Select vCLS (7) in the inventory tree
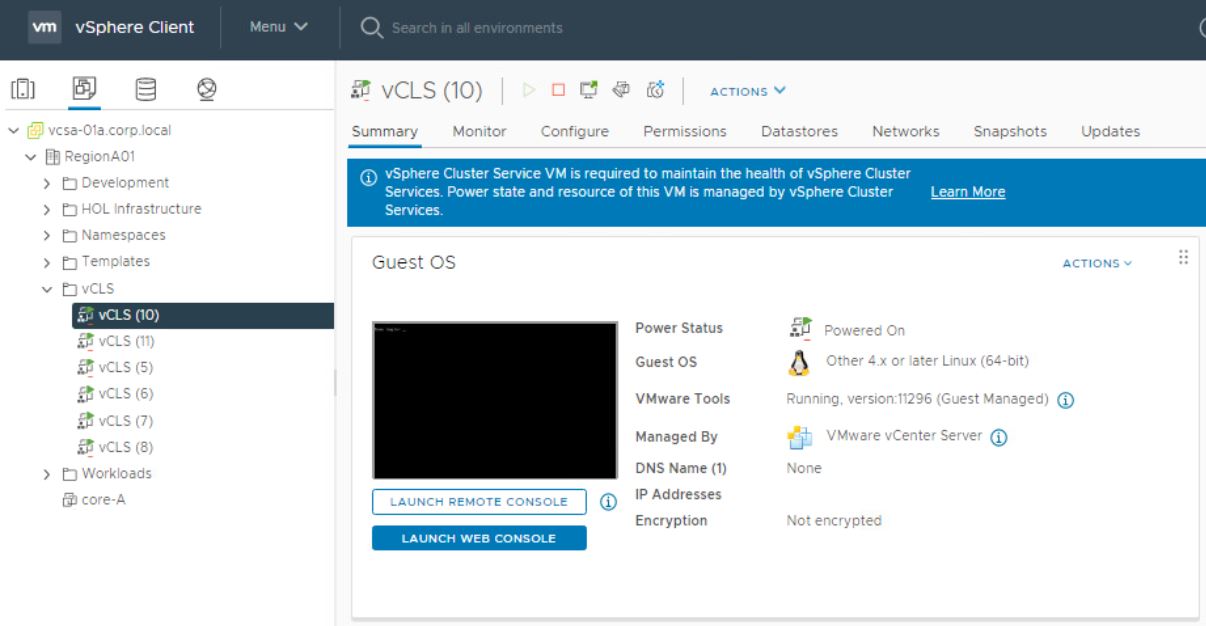The height and width of the screenshot is (626, 1206). click(129, 420)
